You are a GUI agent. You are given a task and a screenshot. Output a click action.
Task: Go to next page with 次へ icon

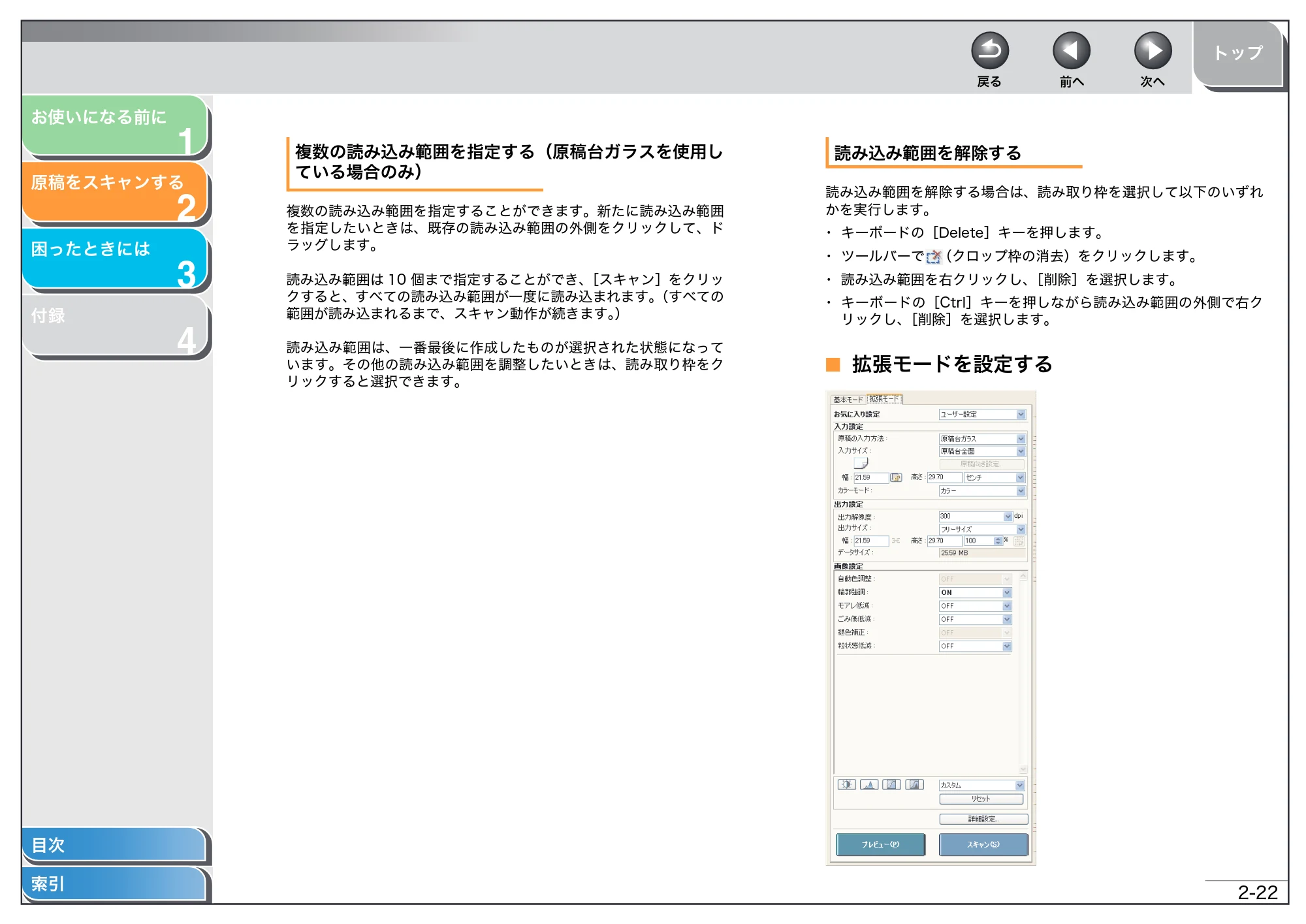pyautogui.click(x=1153, y=50)
